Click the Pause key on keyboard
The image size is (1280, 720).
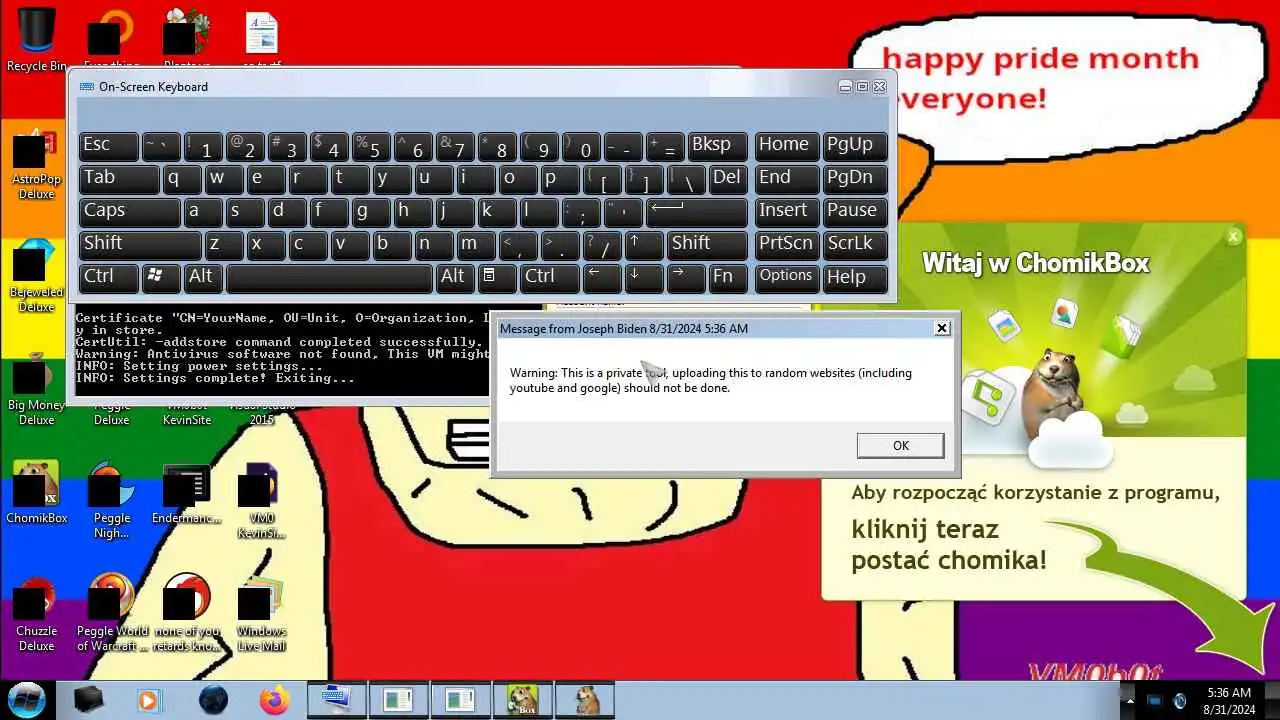pyautogui.click(x=855, y=211)
